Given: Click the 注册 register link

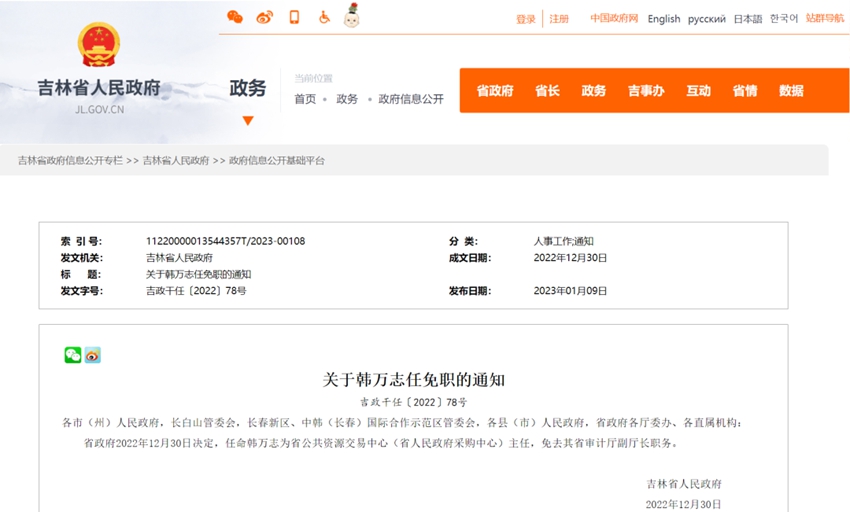Looking at the screenshot, I should click(x=559, y=19).
